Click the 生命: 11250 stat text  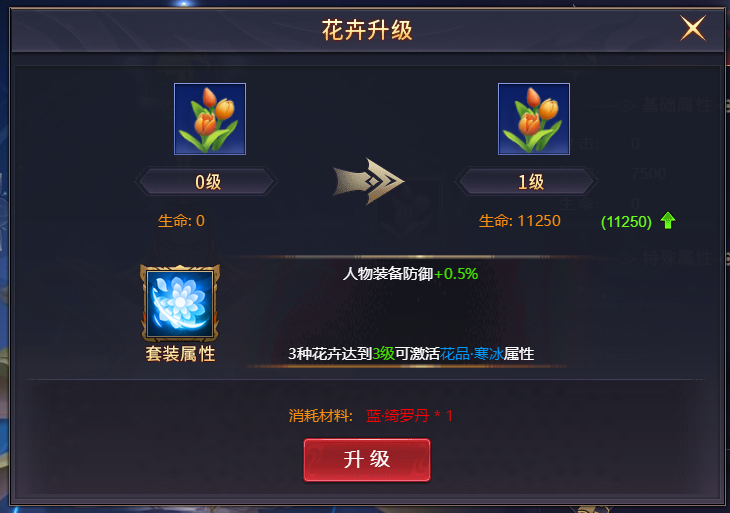coord(520,221)
